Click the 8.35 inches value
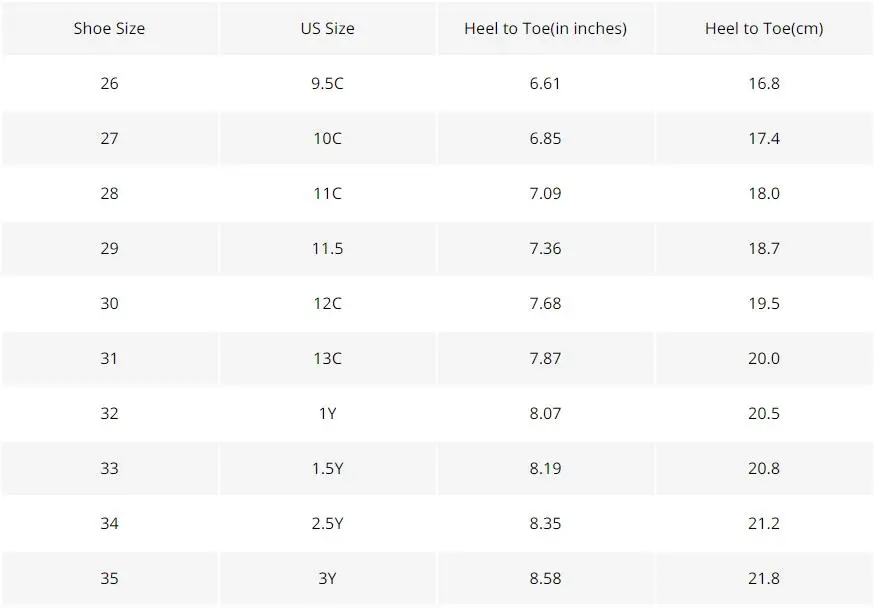874x608 pixels. pos(546,523)
